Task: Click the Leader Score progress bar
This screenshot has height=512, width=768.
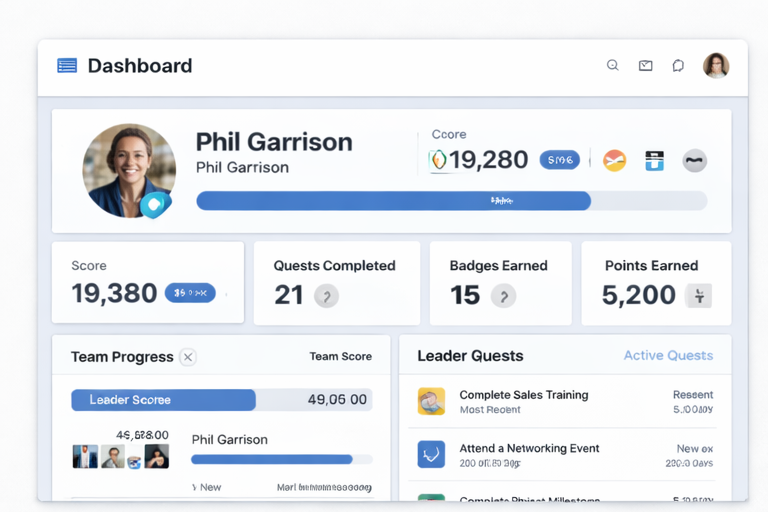Action: point(222,400)
